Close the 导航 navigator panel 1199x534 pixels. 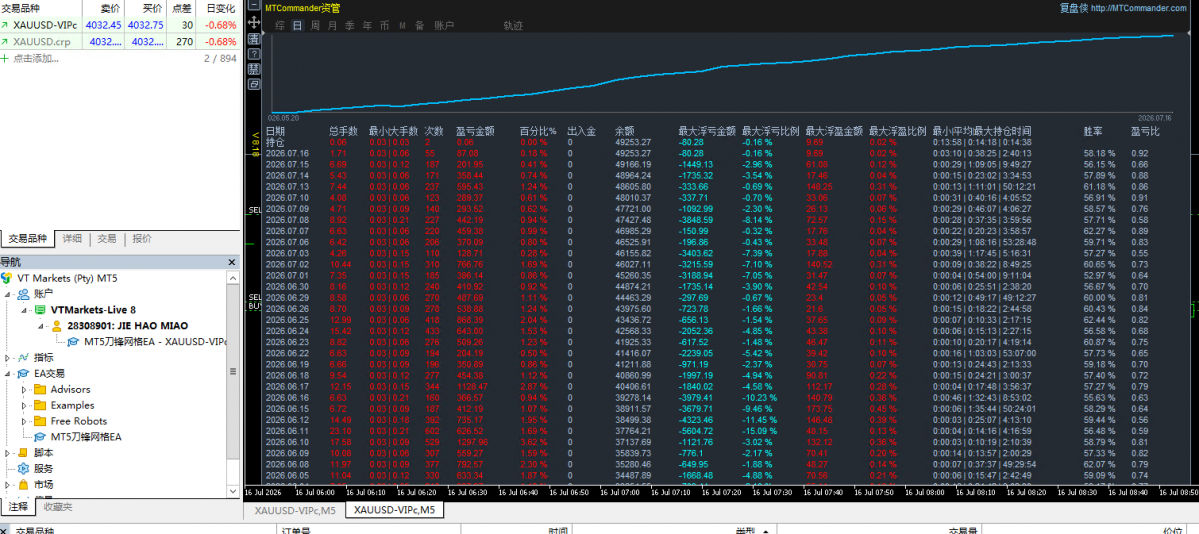232,262
